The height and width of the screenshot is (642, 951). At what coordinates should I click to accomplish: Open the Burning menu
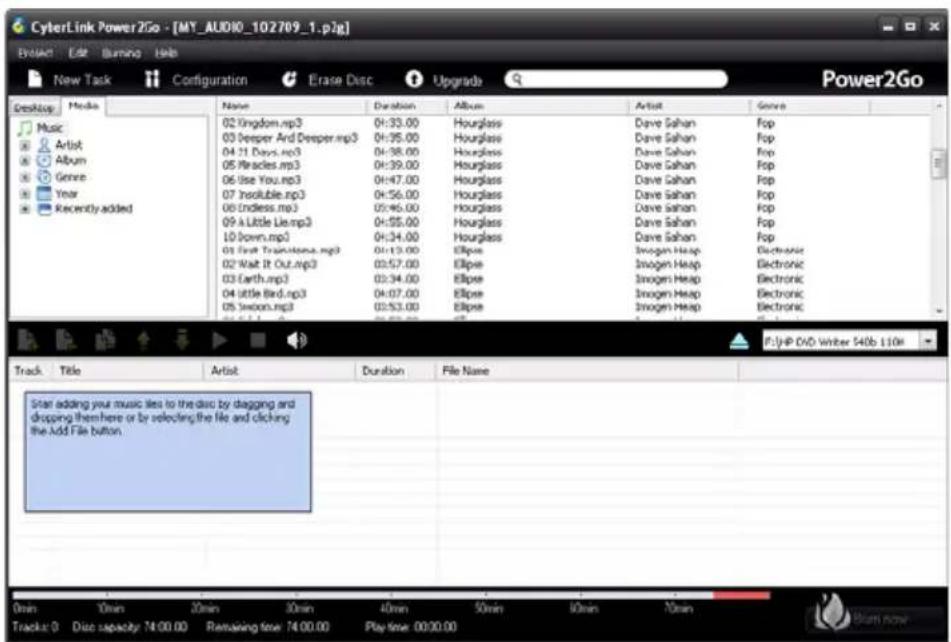tap(121, 53)
